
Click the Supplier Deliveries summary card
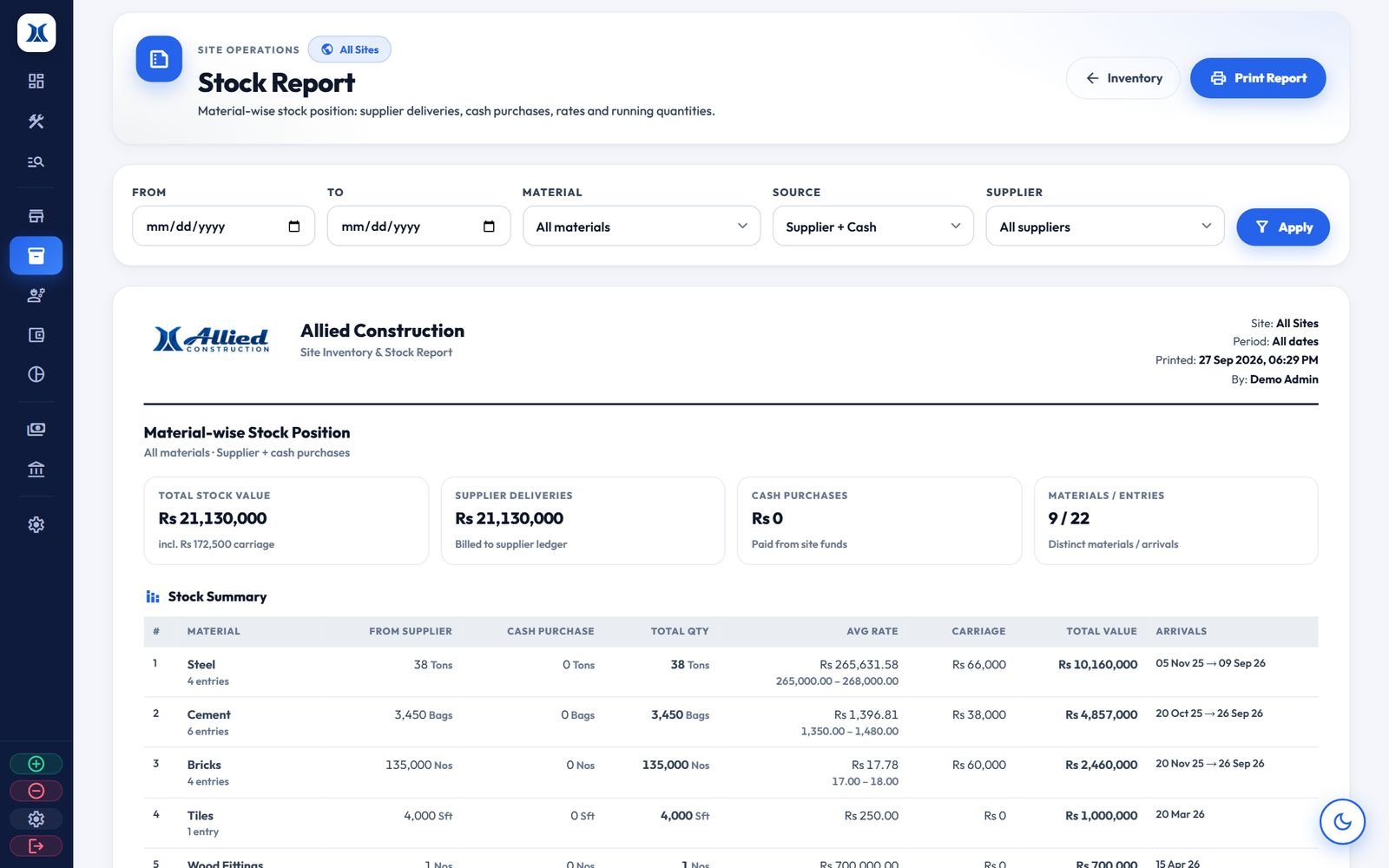click(x=583, y=521)
